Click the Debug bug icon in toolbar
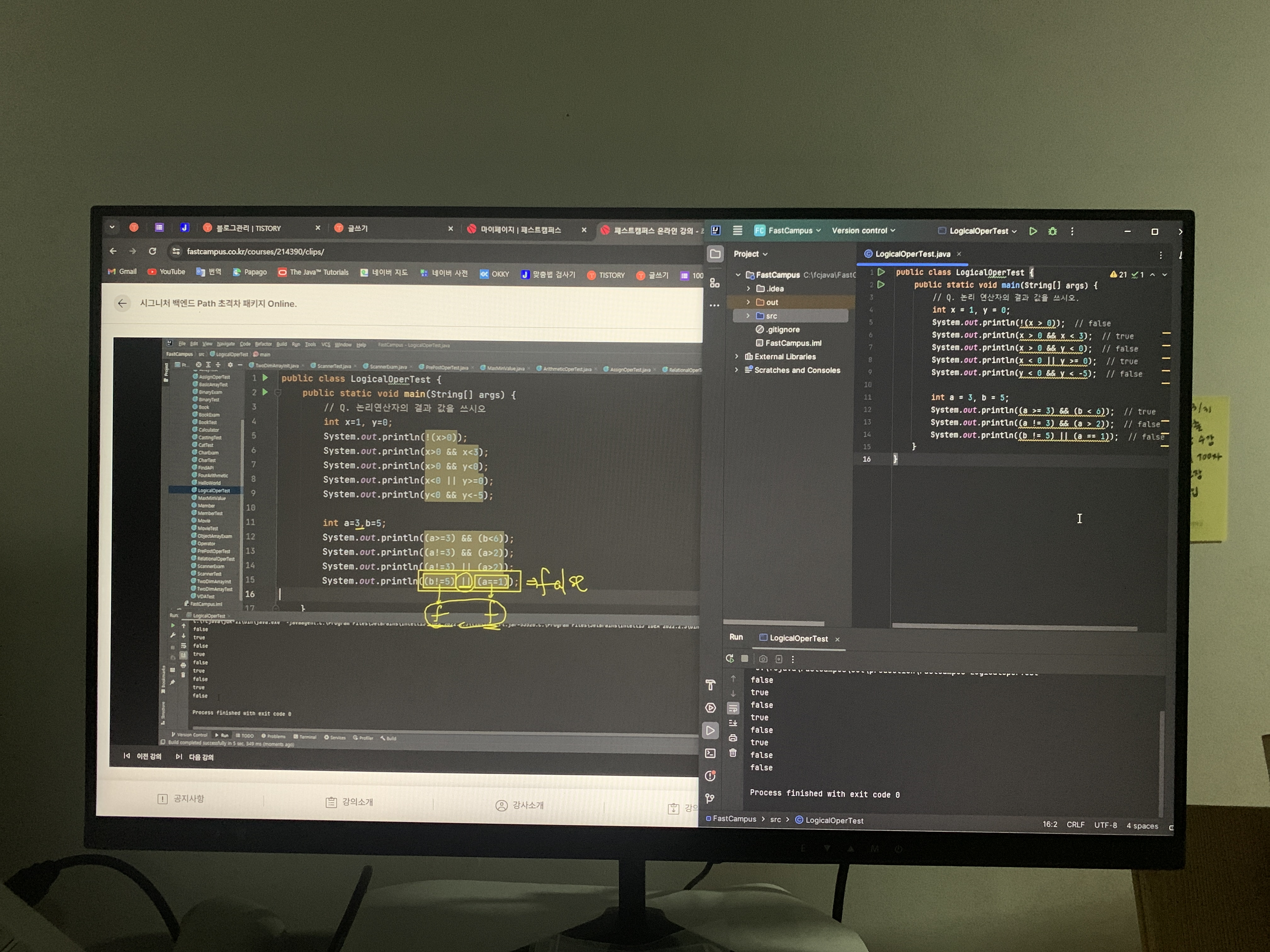This screenshot has width=1270, height=952. tap(1052, 231)
